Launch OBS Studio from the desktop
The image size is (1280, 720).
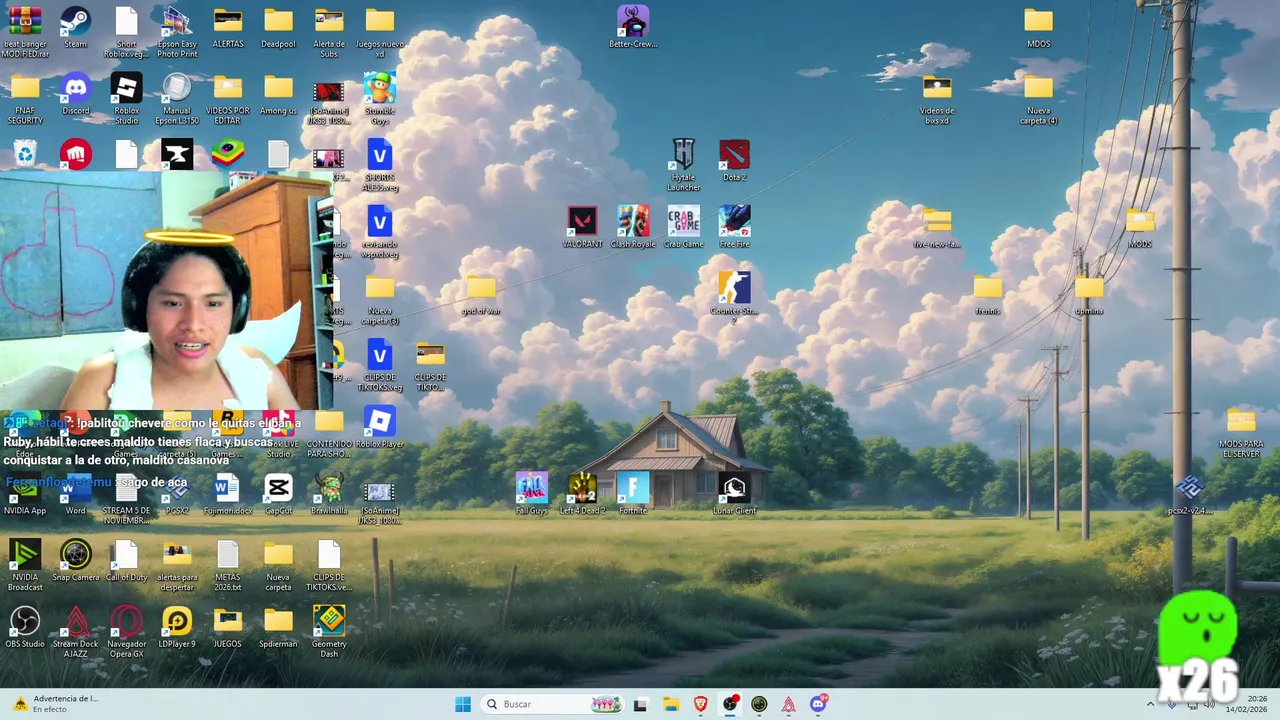(25, 627)
